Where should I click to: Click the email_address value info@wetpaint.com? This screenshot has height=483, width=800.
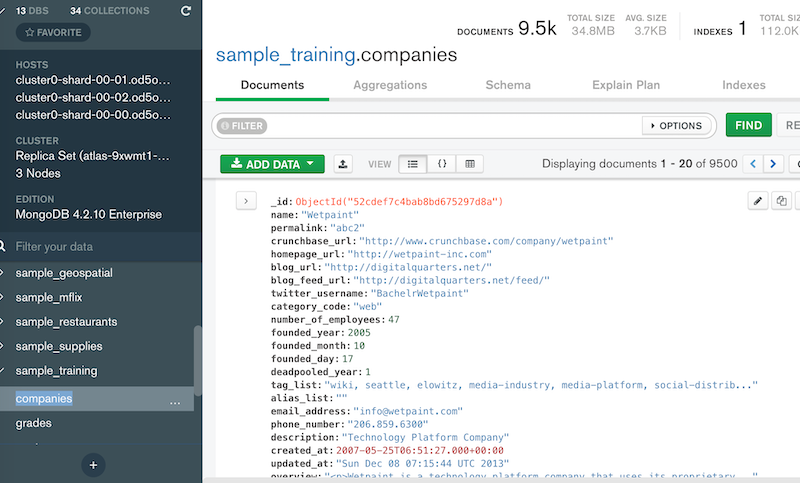(408, 411)
